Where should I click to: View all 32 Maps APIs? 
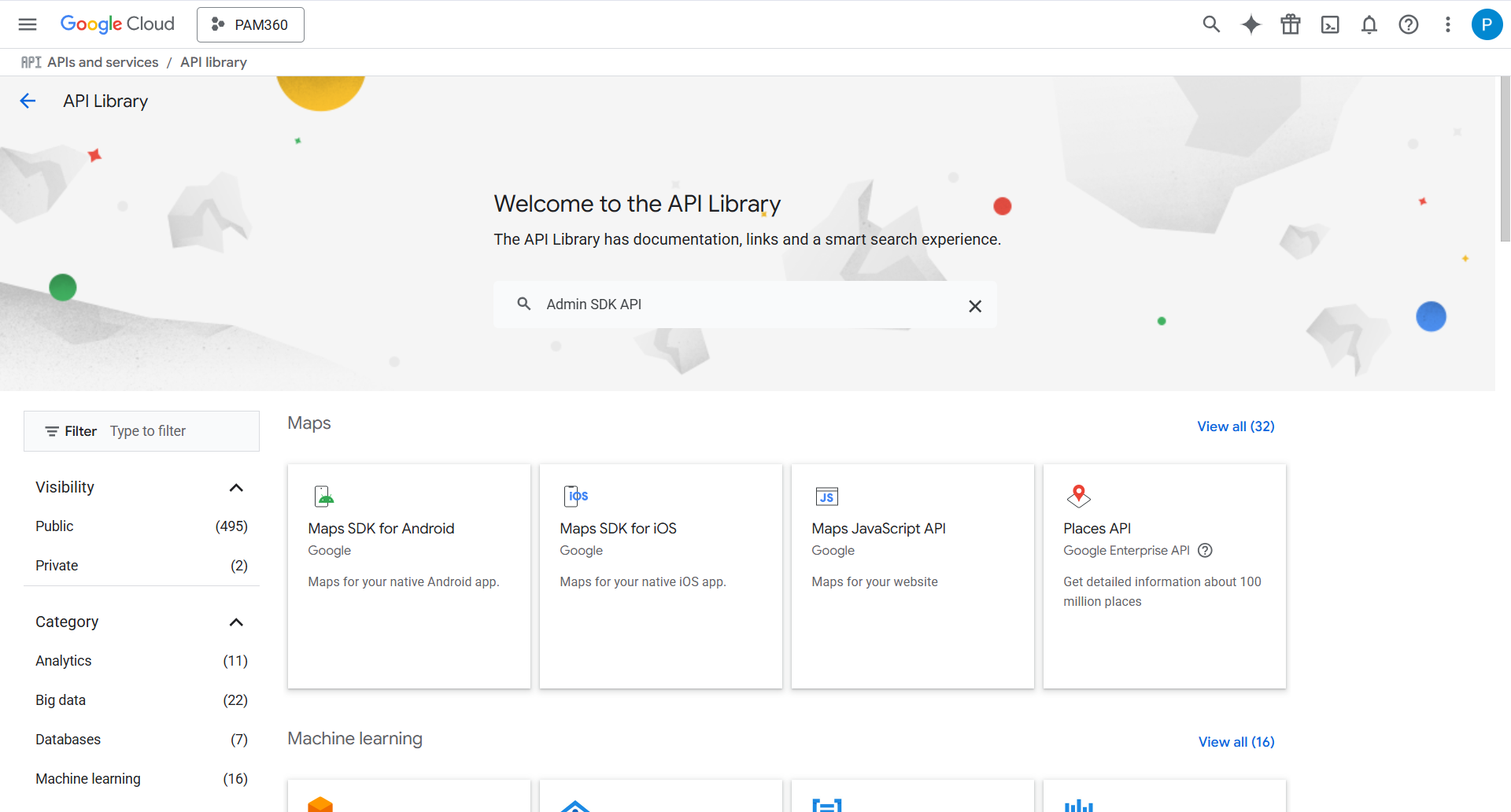pos(1236,426)
